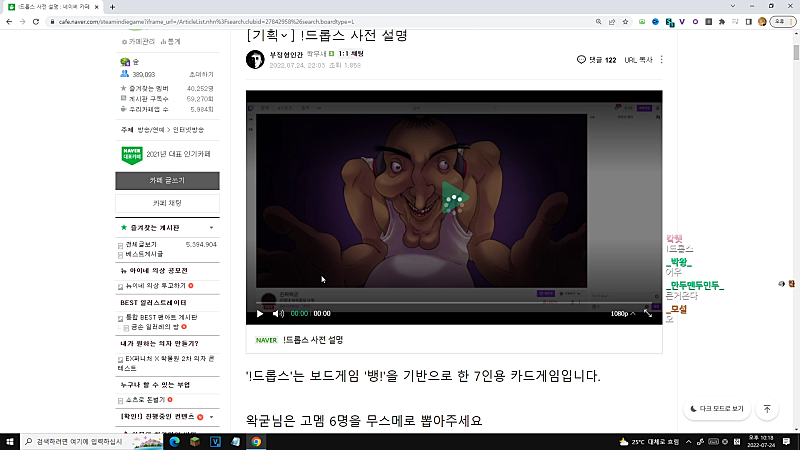Open EX퍼니처 X 왁물원 2차 의자 콘테스트
The height and width of the screenshot is (450, 800).
pyautogui.click(x=166, y=363)
